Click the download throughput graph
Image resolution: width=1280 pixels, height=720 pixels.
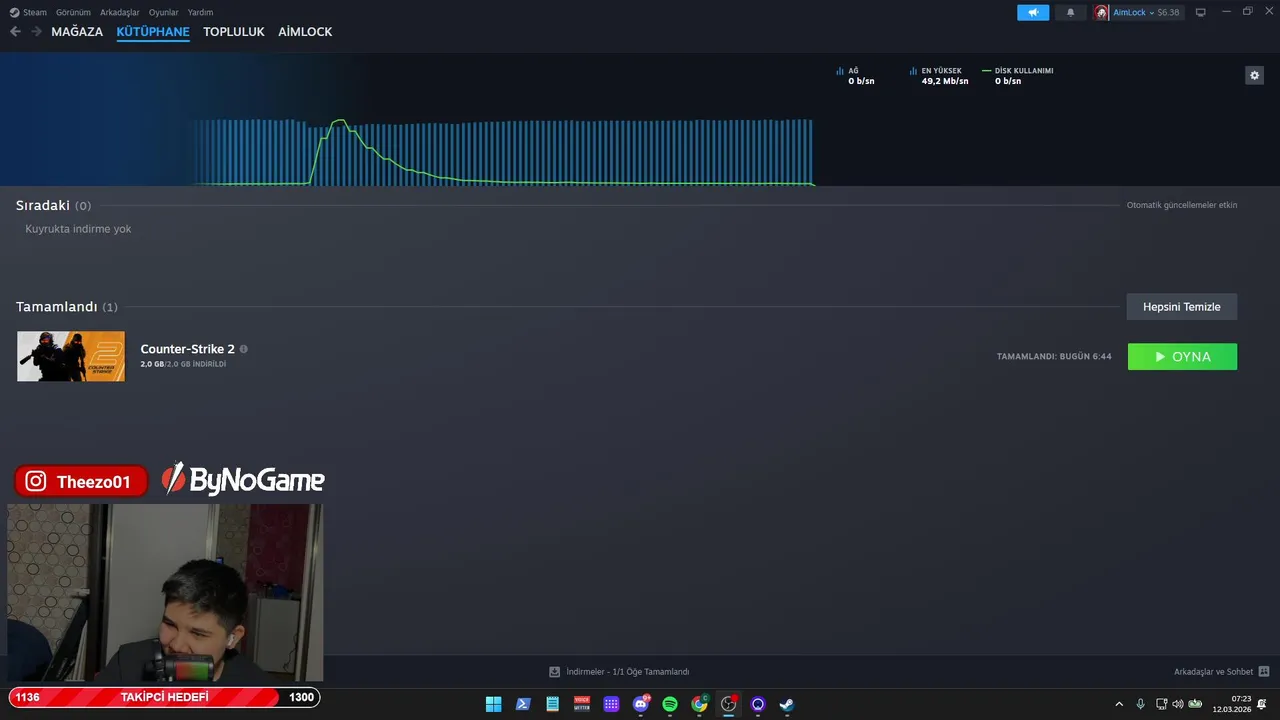click(x=504, y=152)
